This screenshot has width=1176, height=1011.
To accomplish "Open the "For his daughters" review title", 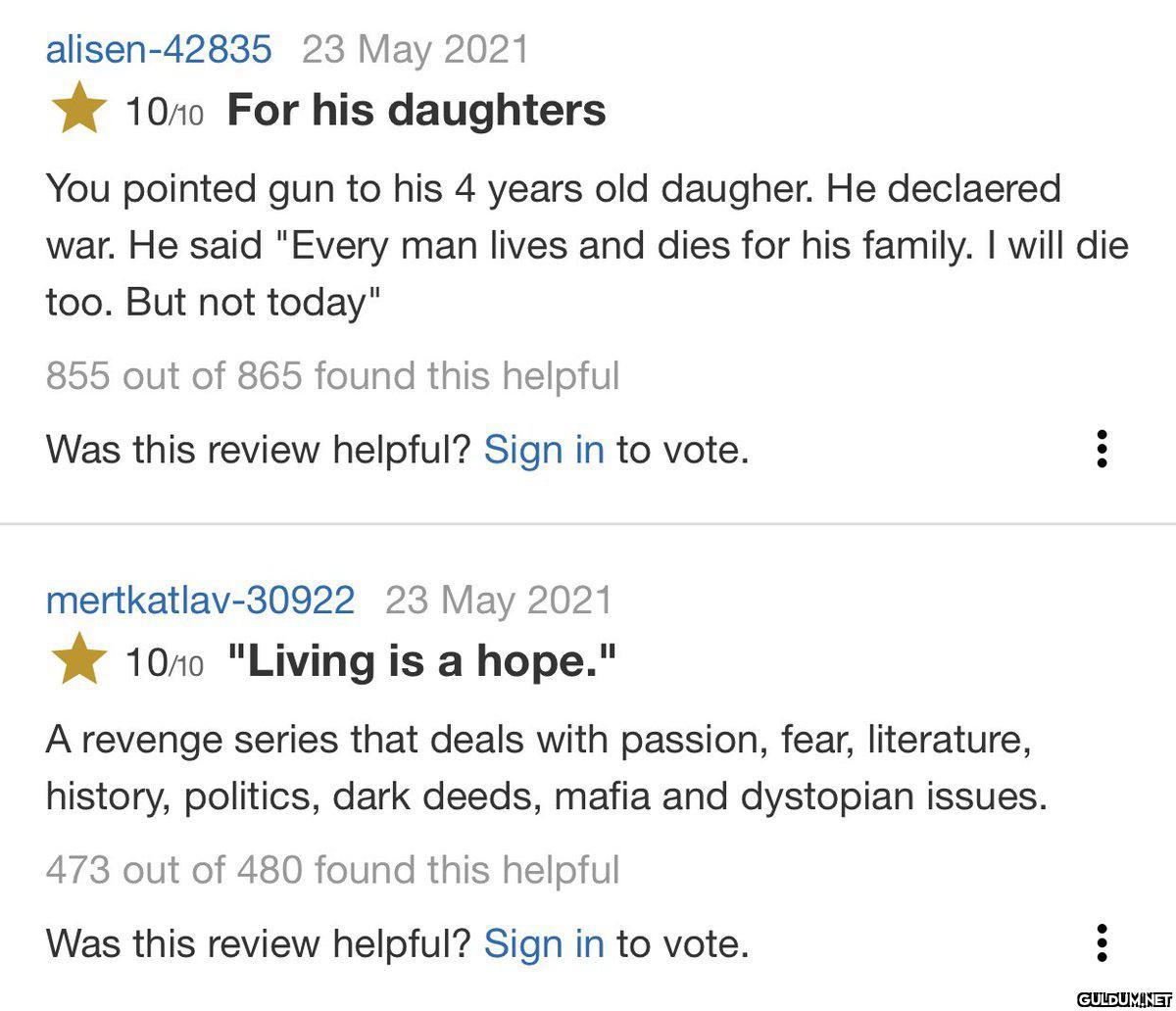I will [416, 110].
